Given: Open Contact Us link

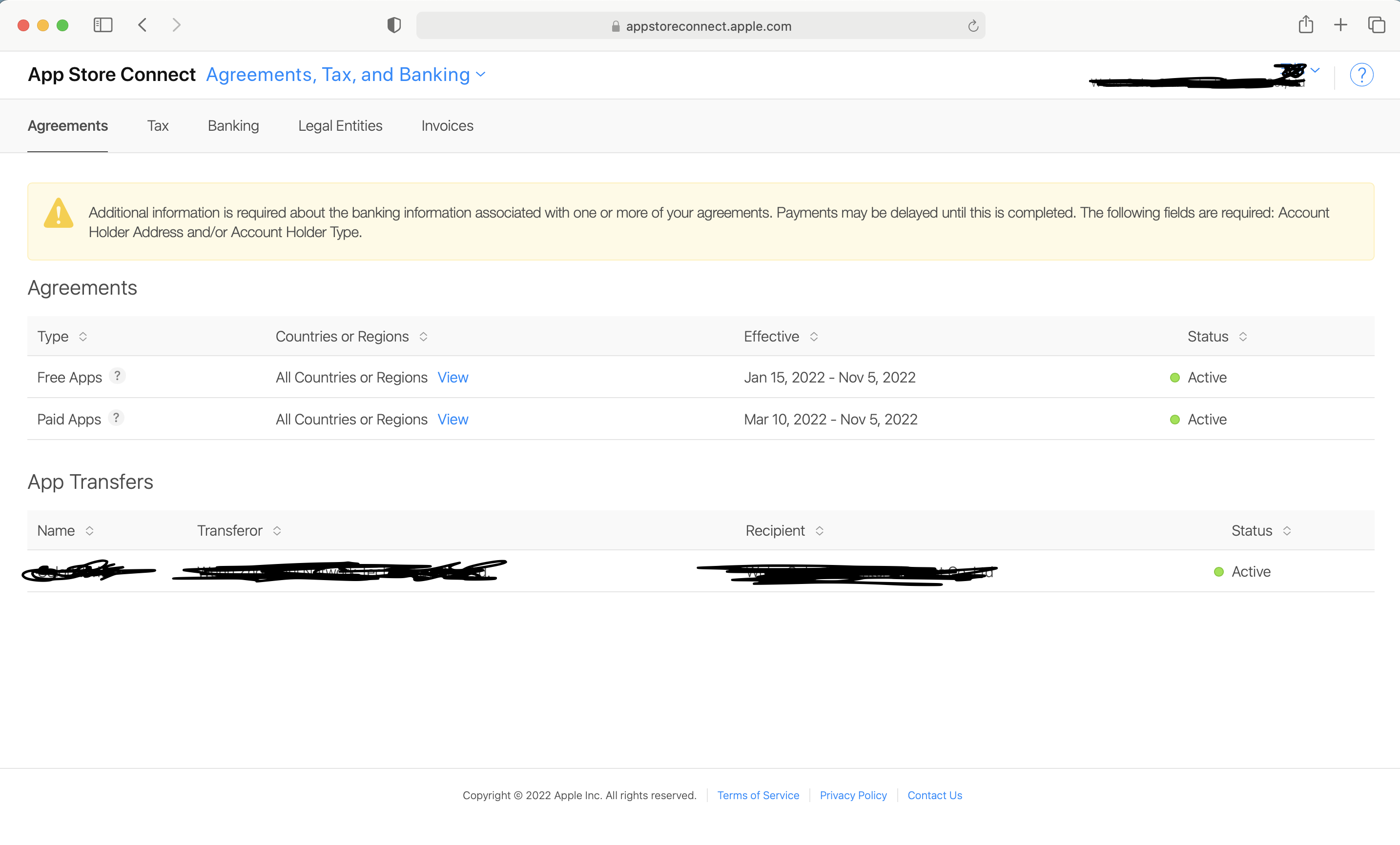Looking at the screenshot, I should coord(935,795).
